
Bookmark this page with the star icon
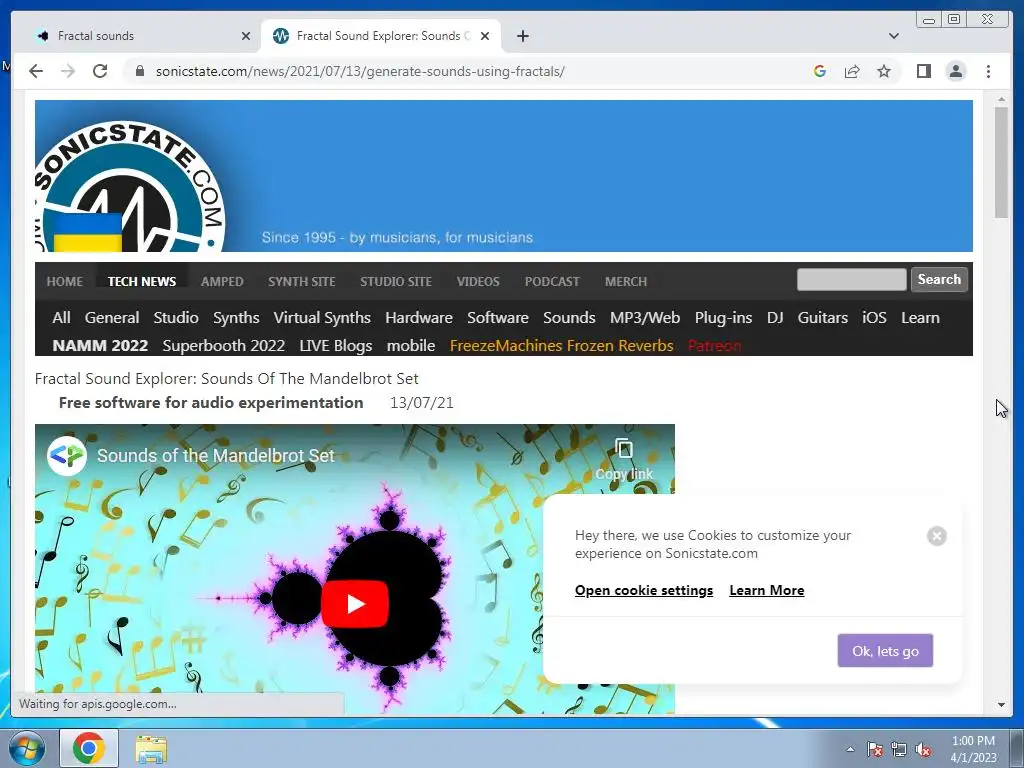[x=884, y=71]
